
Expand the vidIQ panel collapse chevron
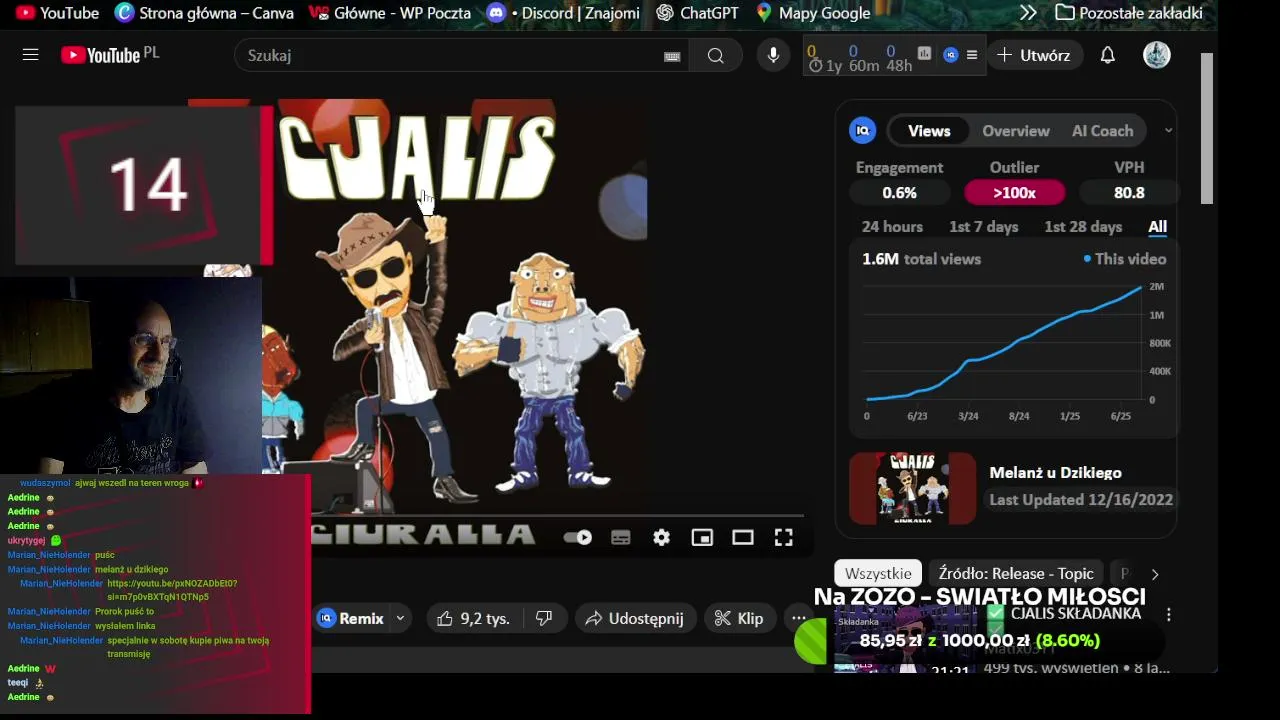(1168, 130)
